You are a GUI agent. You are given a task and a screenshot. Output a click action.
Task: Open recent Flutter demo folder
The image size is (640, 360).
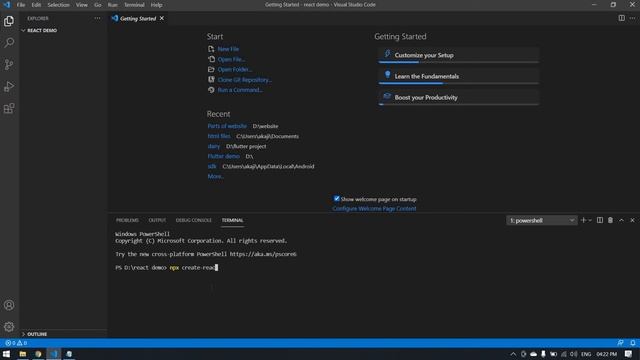[x=223, y=156]
